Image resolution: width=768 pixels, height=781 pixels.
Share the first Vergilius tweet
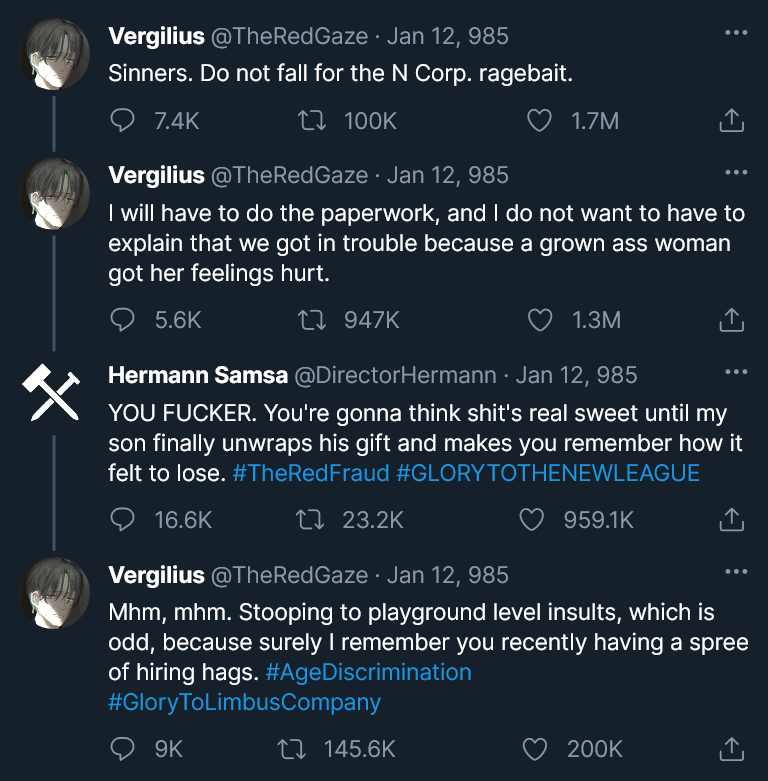pos(731,121)
